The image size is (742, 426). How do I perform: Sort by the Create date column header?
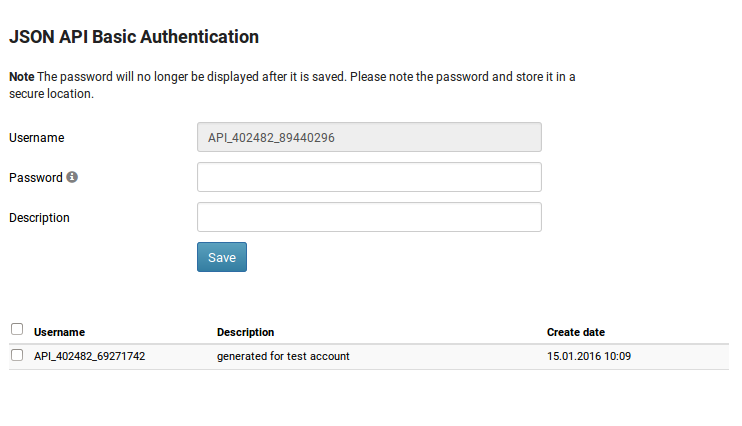[575, 332]
